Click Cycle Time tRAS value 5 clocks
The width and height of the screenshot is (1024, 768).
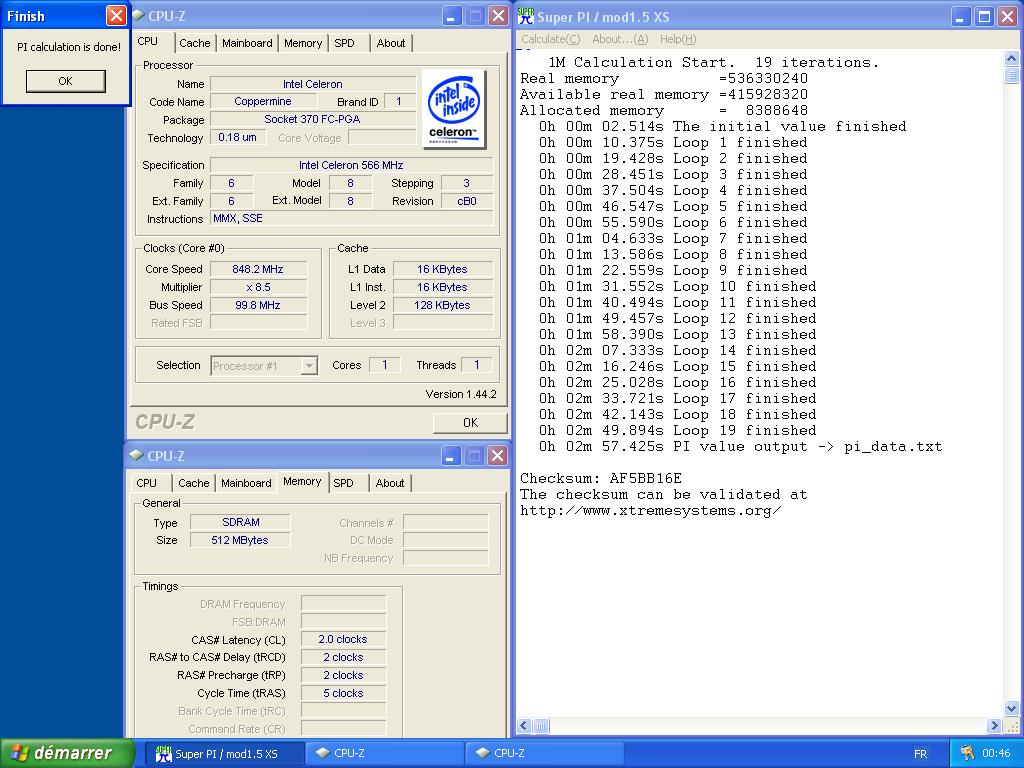tap(343, 693)
